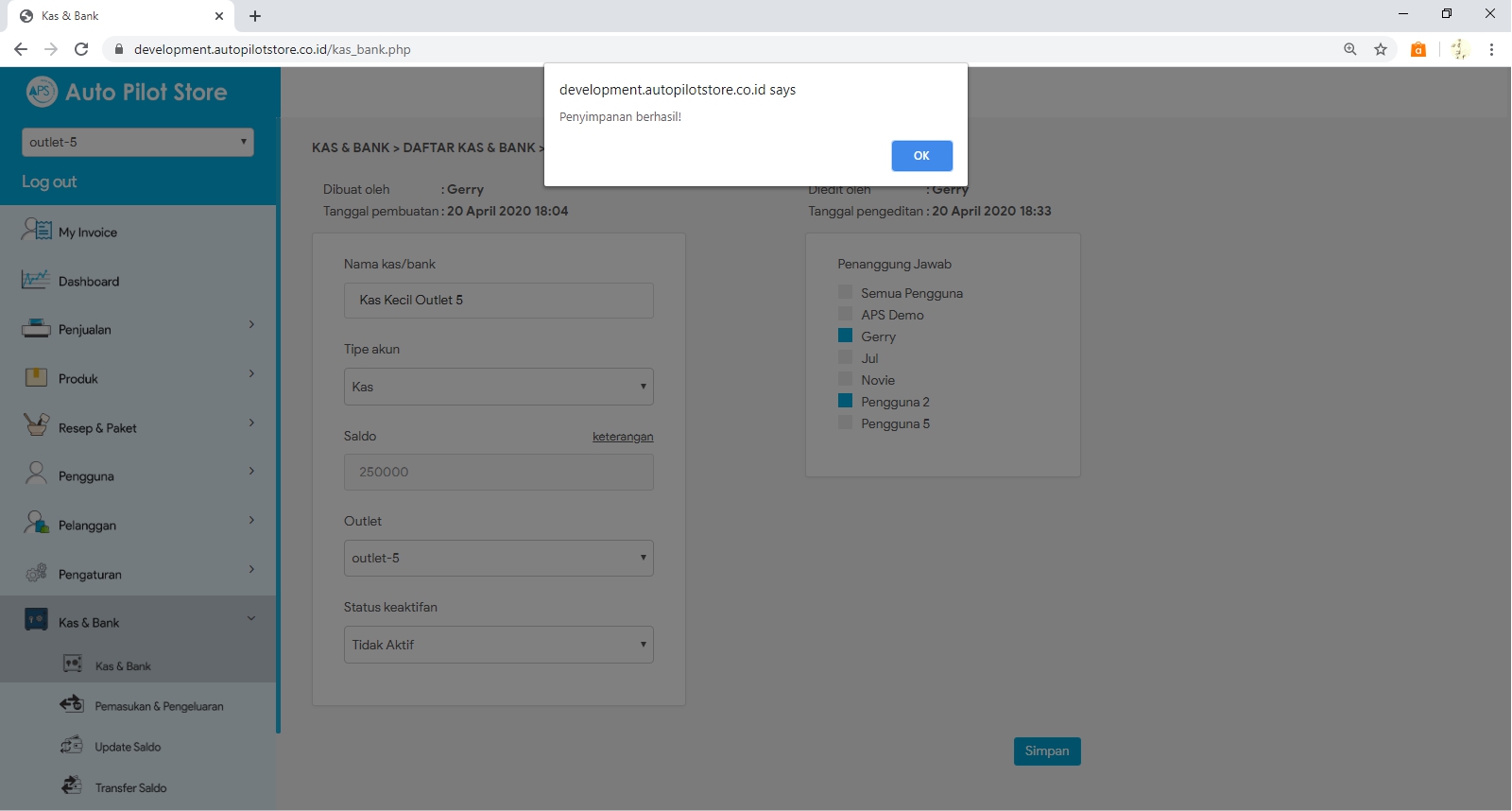Click the Transfer Saldo icon

click(x=72, y=785)
